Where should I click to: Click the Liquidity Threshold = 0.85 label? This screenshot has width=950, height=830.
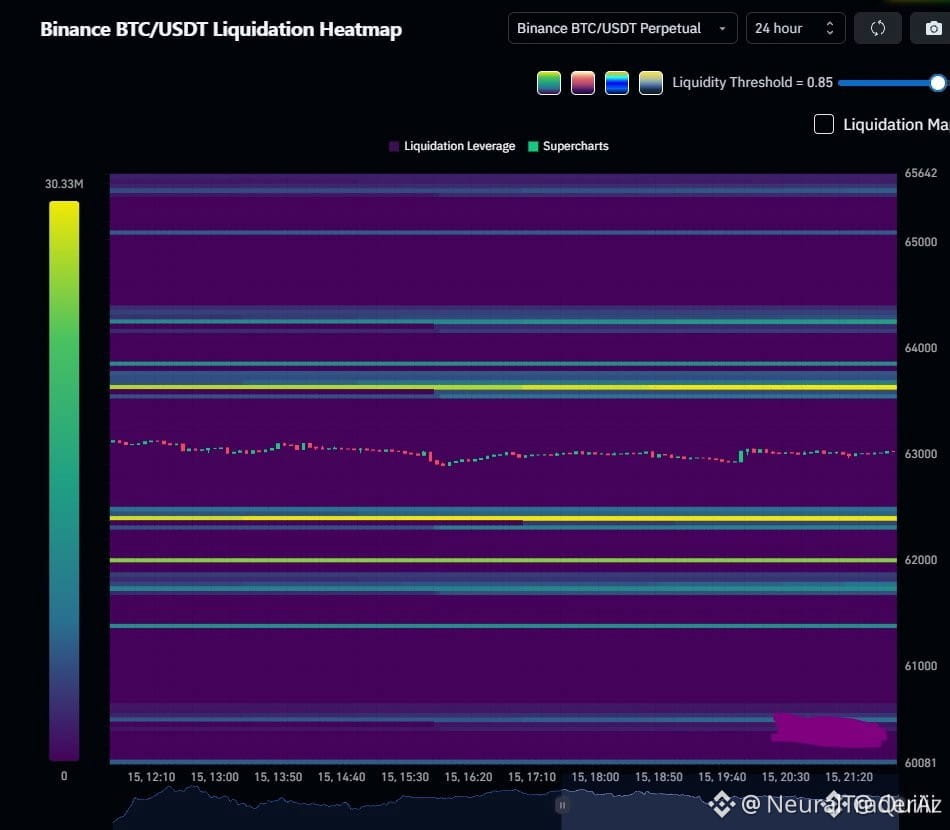click(x=752, y=82)
